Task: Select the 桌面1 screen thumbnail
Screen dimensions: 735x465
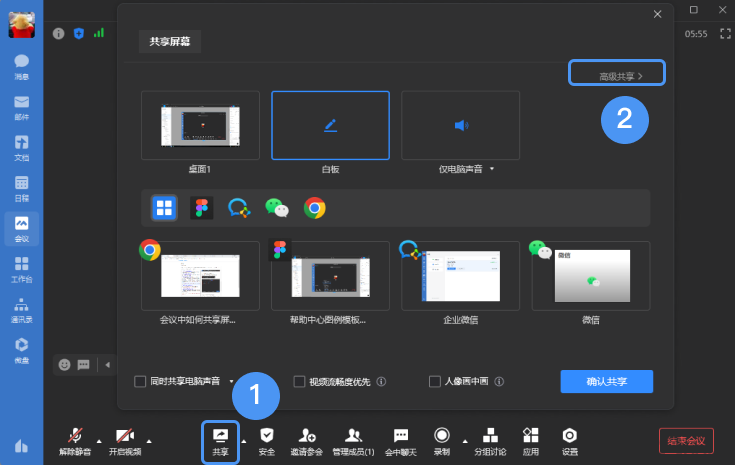Action: coord(200,126)
